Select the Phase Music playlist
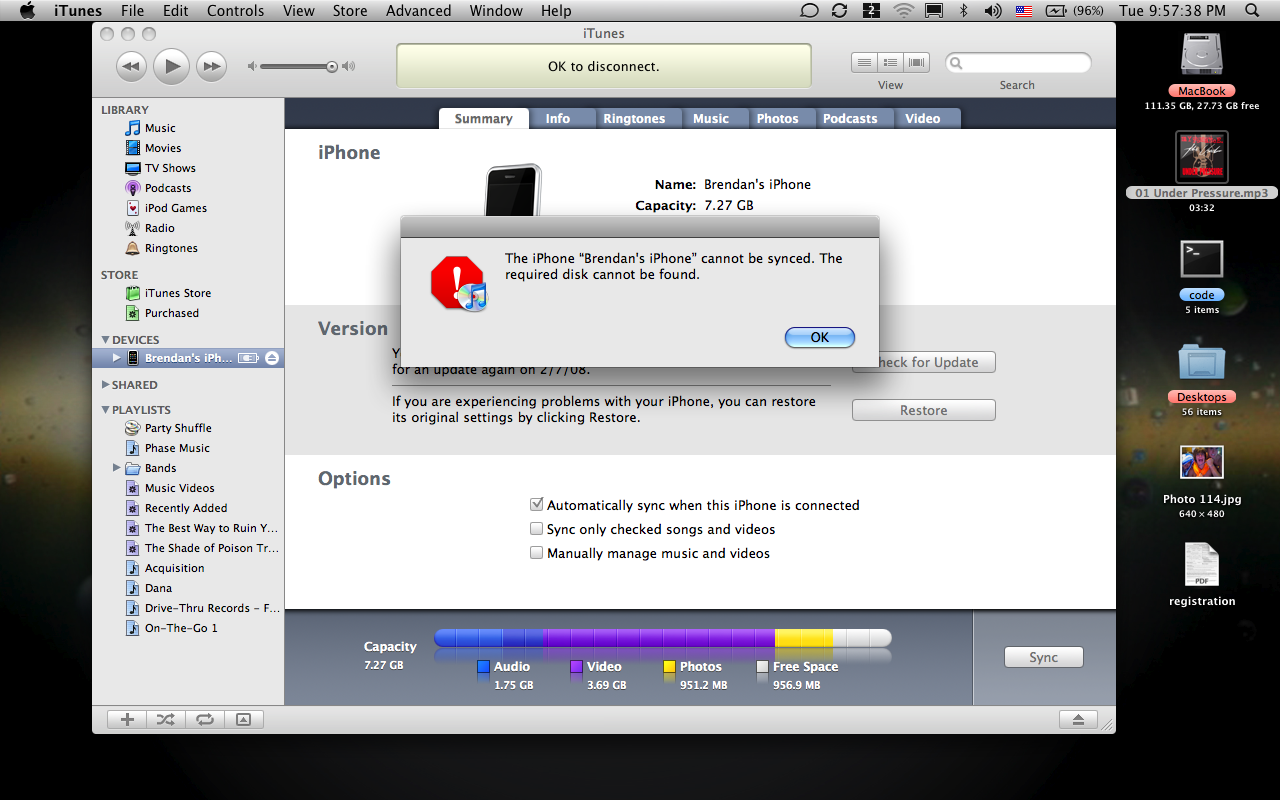The image size is (1280, 800). 167,448
